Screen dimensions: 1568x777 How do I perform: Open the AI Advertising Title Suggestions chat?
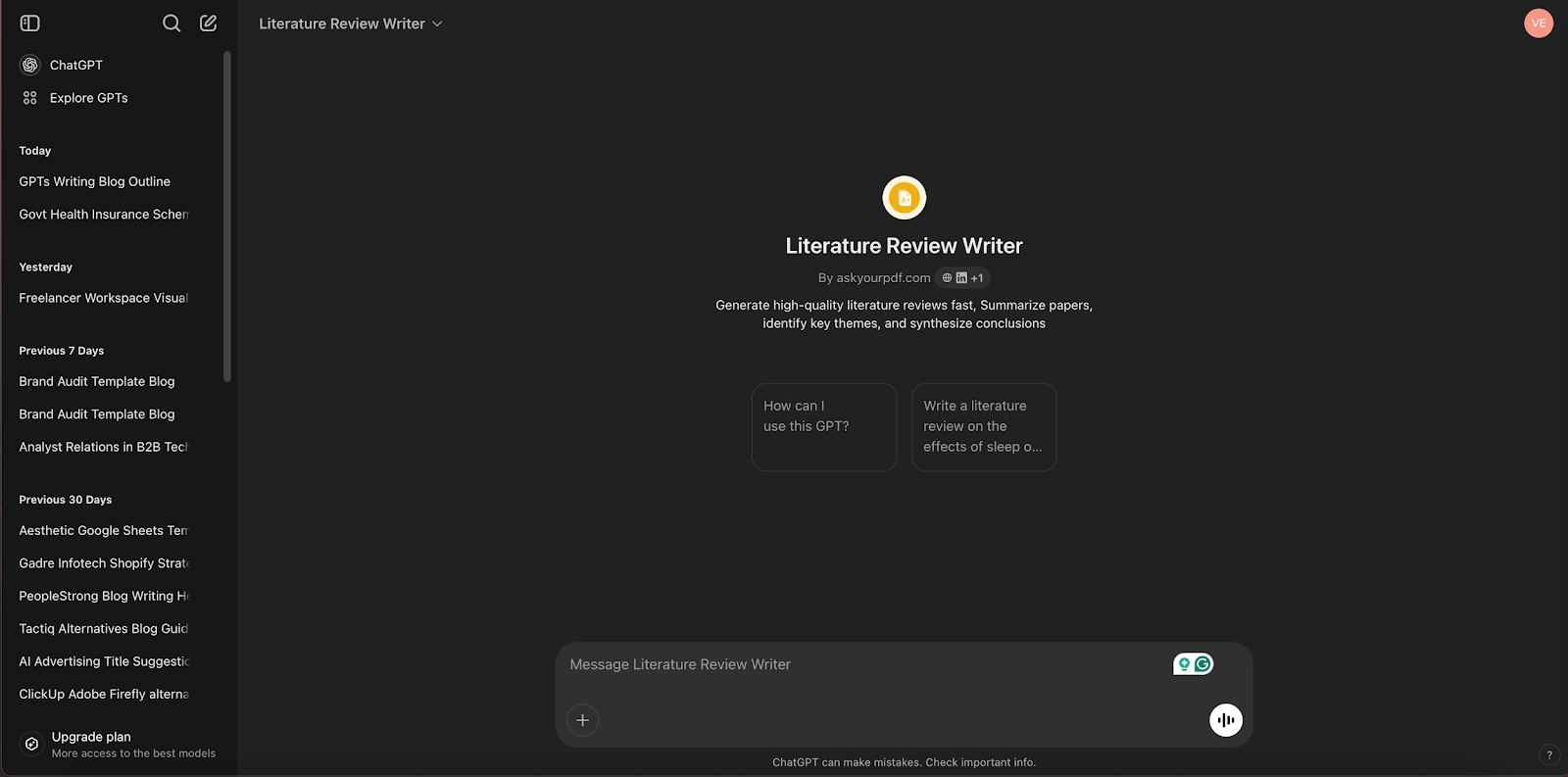[104, 661]
